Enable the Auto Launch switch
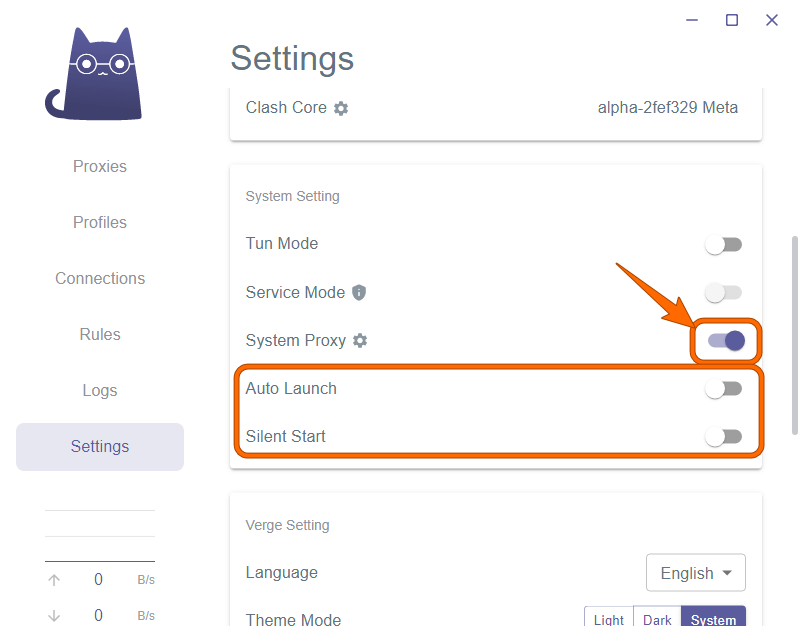Viewport: 800px width, 636px height. [x=723, y=389]
